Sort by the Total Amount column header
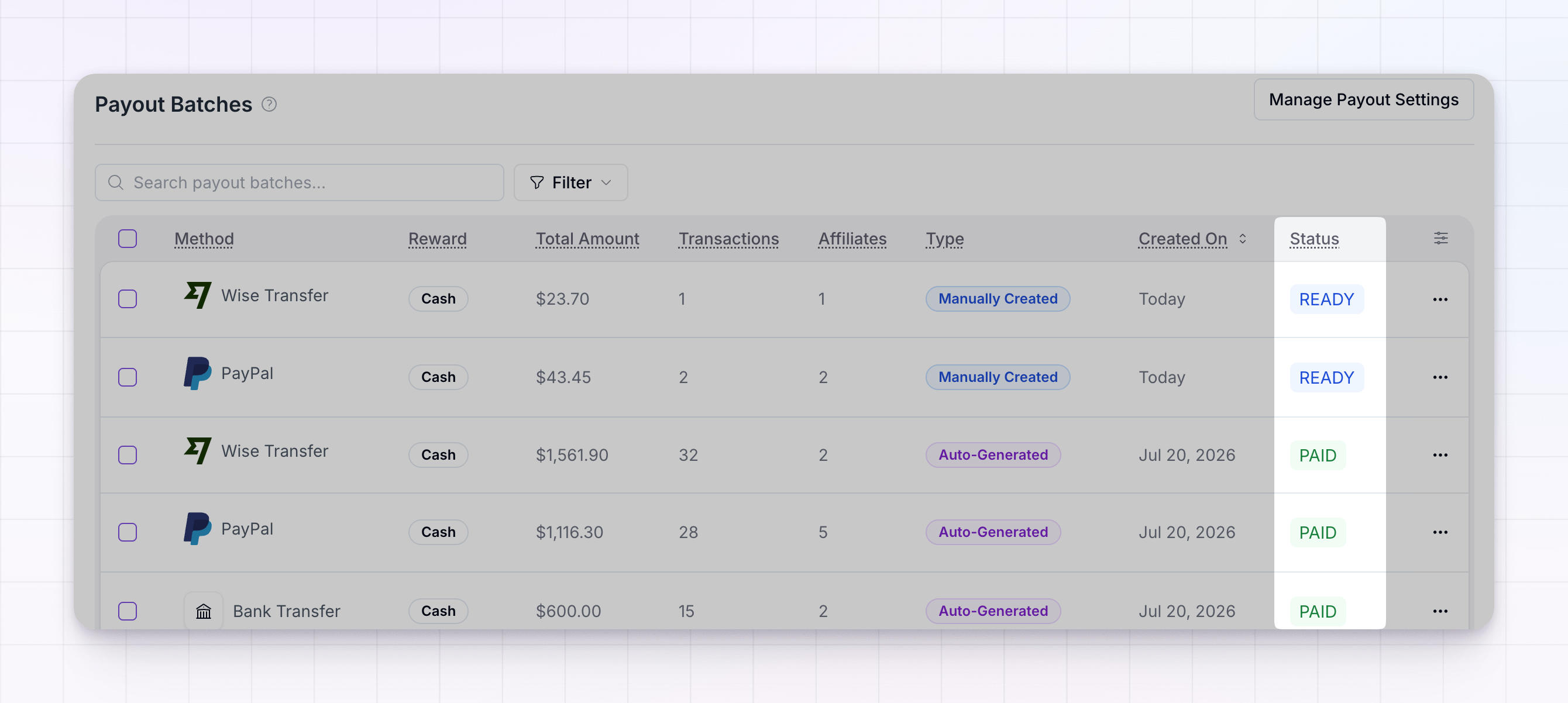 click(x=587, y=239)
